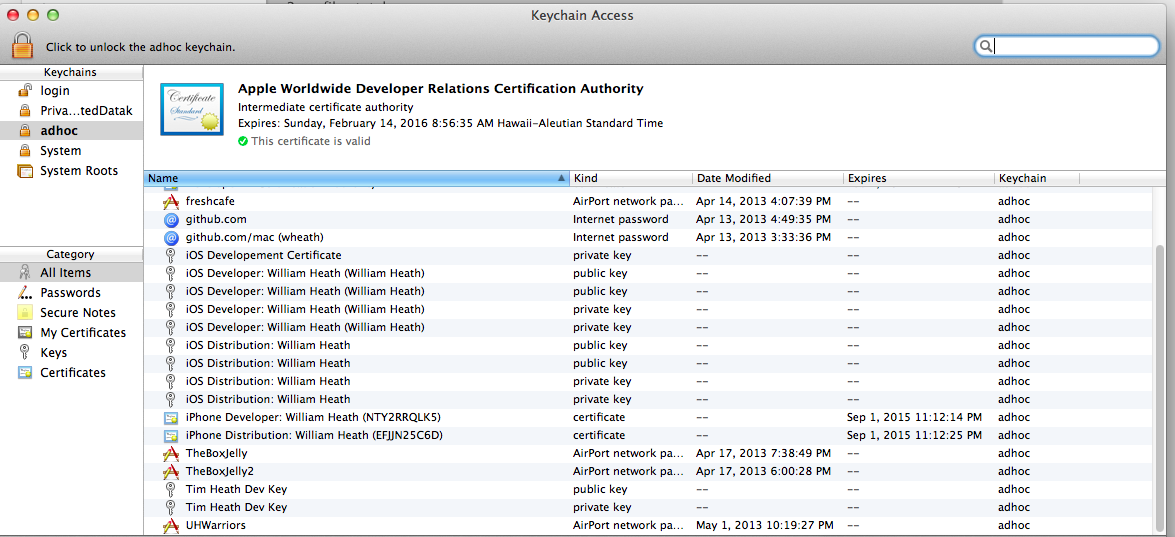Click the Keychain column header

coord(1037,178)
